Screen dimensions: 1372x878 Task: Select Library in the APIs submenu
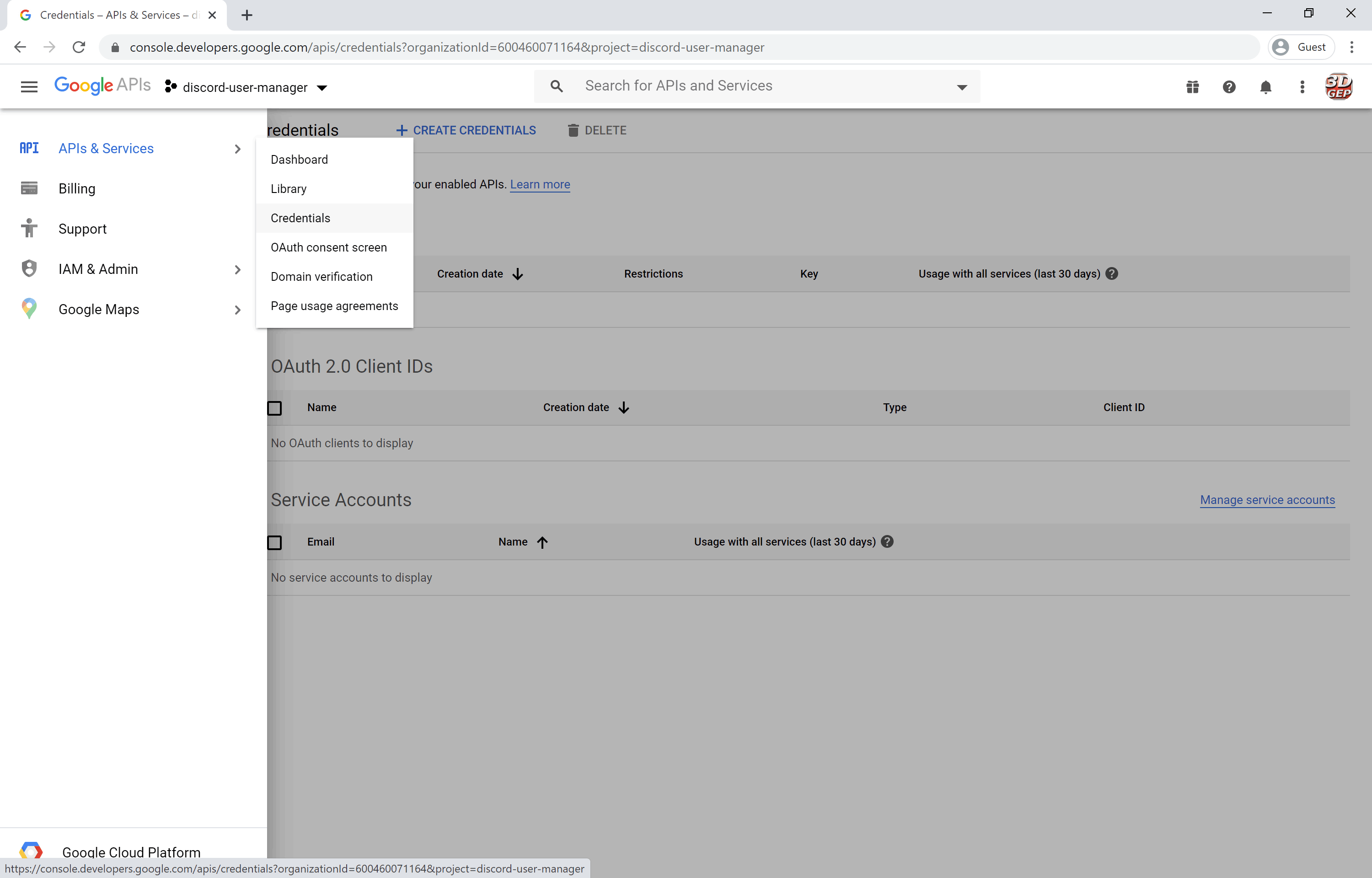click(x=289, y=189)
